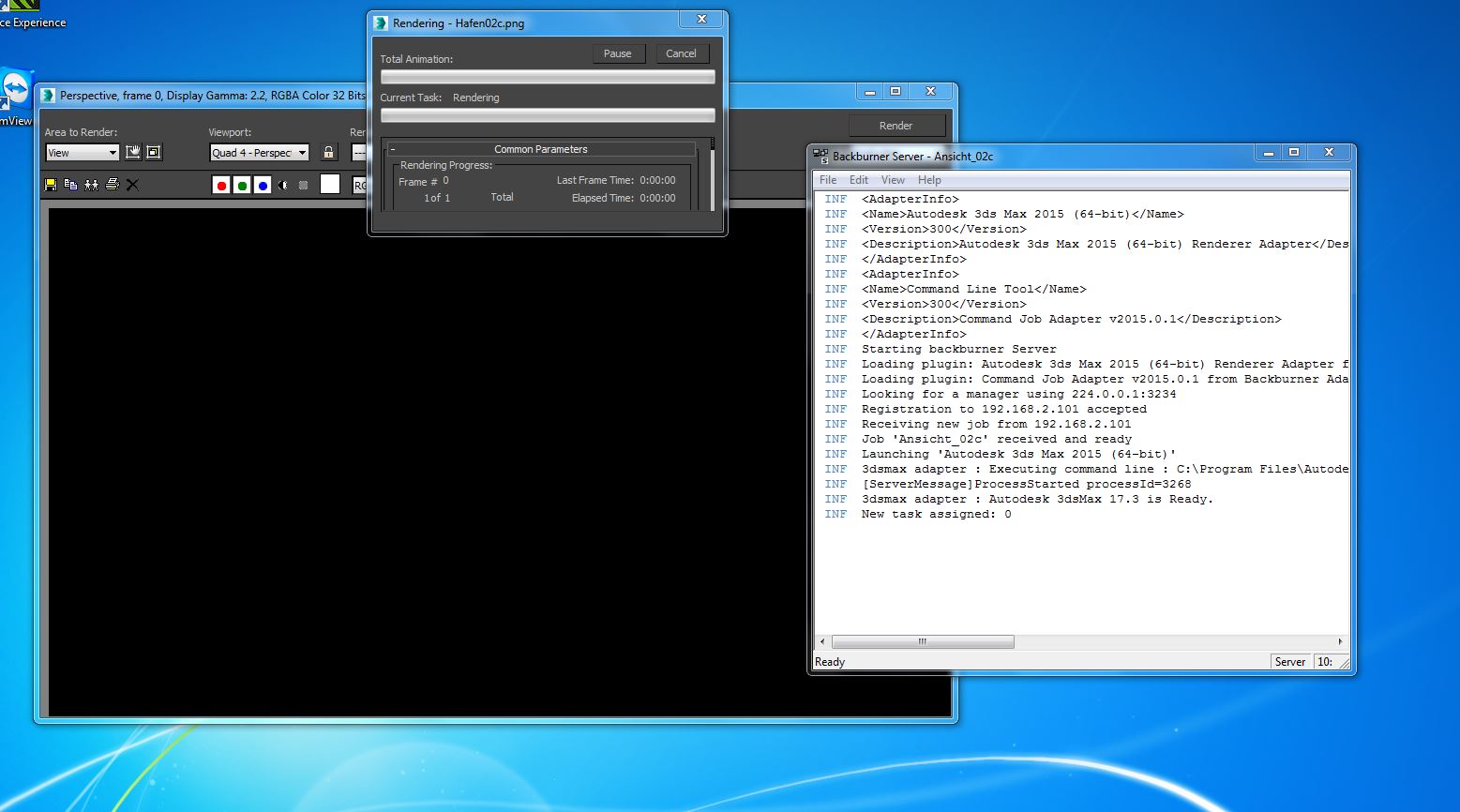Click the left scroll arrow in Backburner log
Screen dimensions: 1460x812
[822, 642]
